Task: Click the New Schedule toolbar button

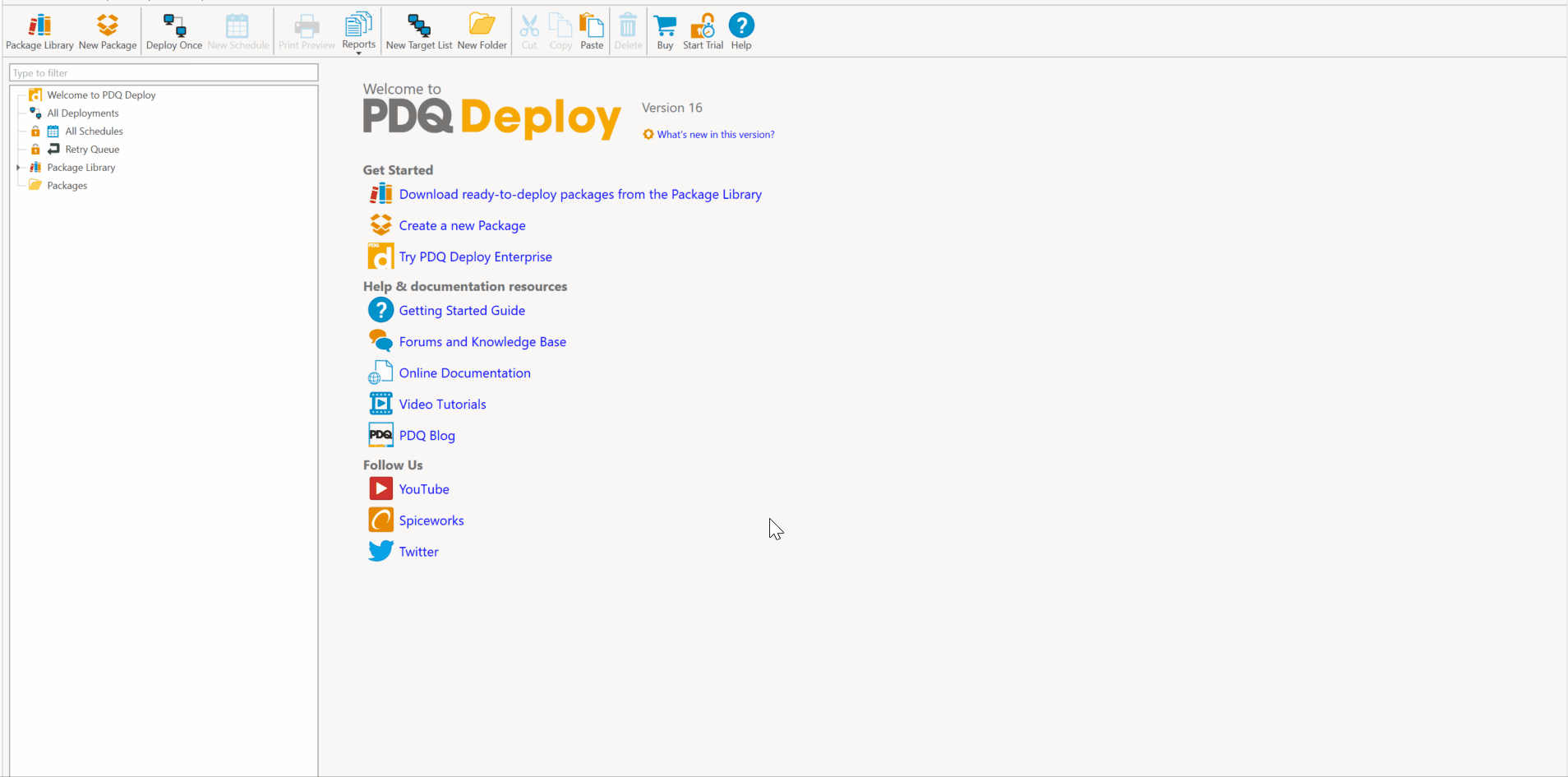Action: click(x=238, y=32)
